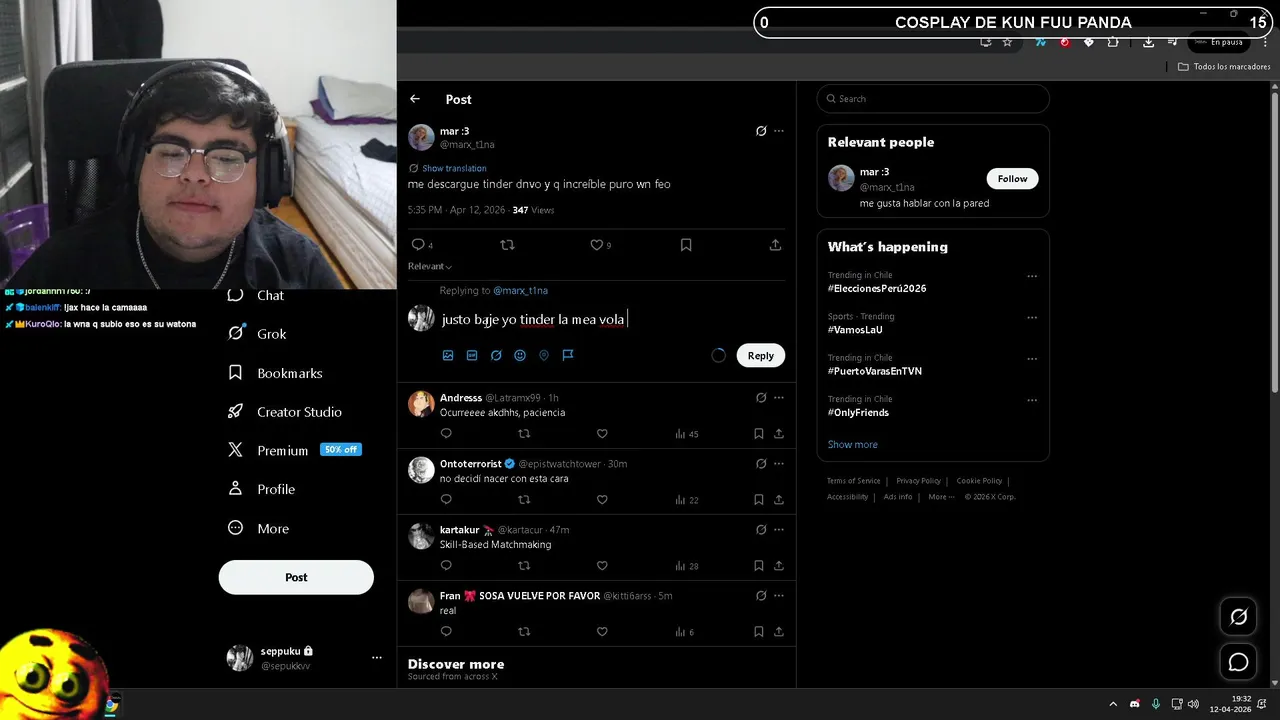Repost mar :3's post
Image resolution: width=1280 pixels, height=720 pixels.
[x=507, y=245]
